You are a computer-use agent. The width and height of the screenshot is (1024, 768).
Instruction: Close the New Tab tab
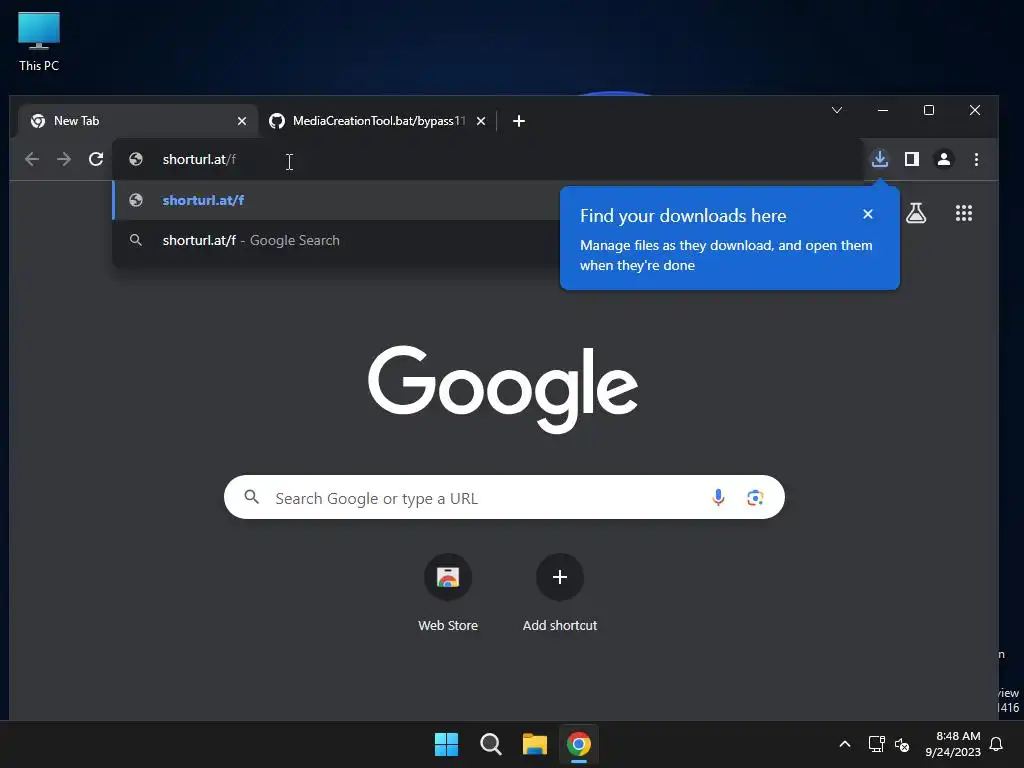click(242, 121)
